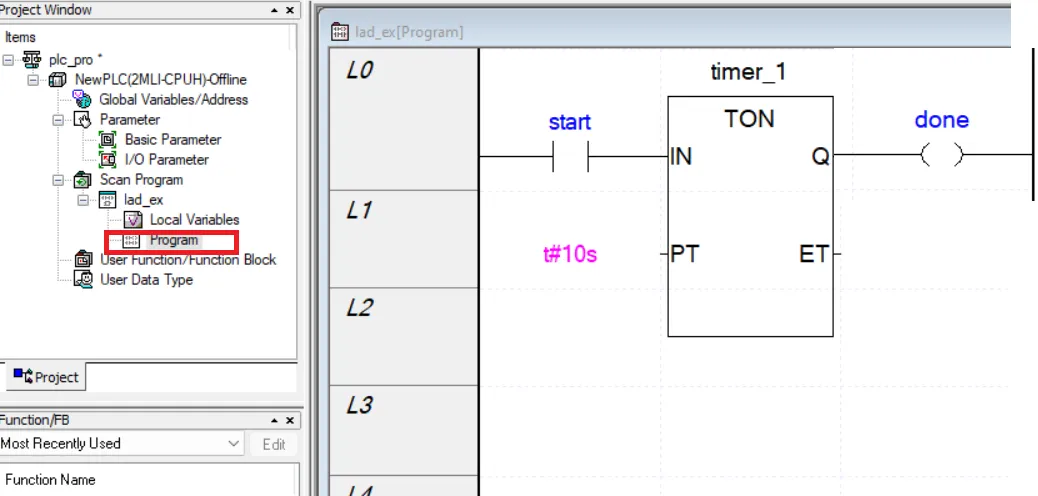Click the ET output pin of TON
The width and height of the screenshot is (1038, 496).
[x=814, y=254]
